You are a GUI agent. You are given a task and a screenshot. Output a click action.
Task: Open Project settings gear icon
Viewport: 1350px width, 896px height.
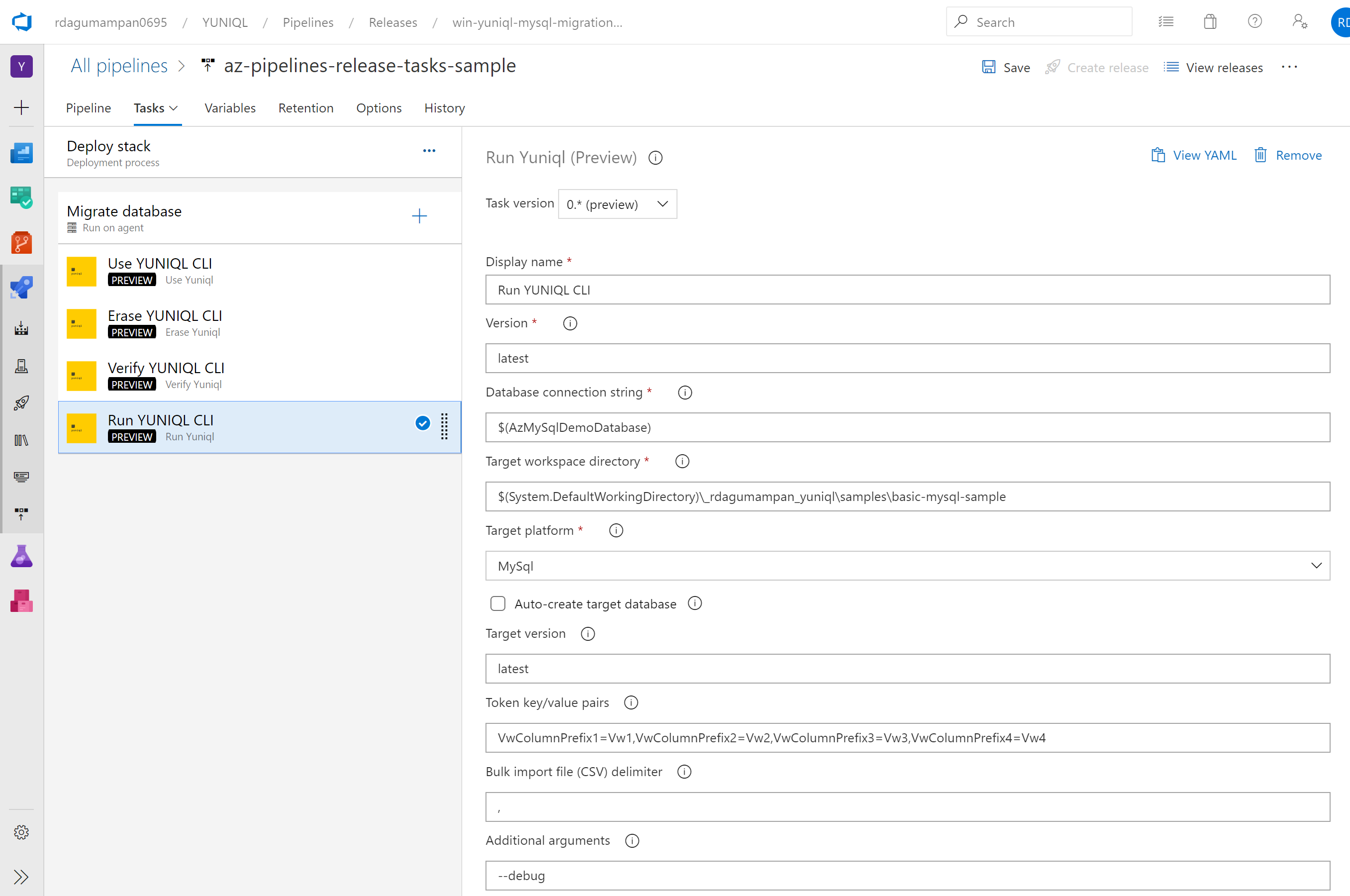22,832
